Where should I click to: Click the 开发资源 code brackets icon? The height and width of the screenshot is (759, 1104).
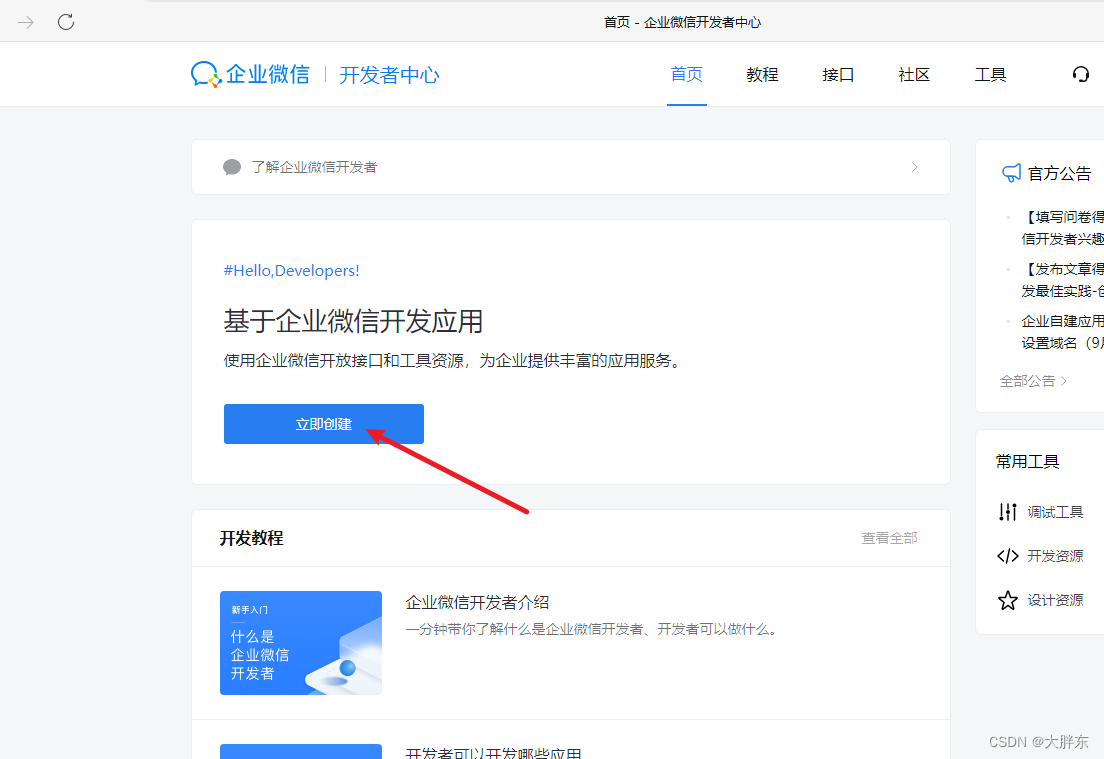[1008, 556]
